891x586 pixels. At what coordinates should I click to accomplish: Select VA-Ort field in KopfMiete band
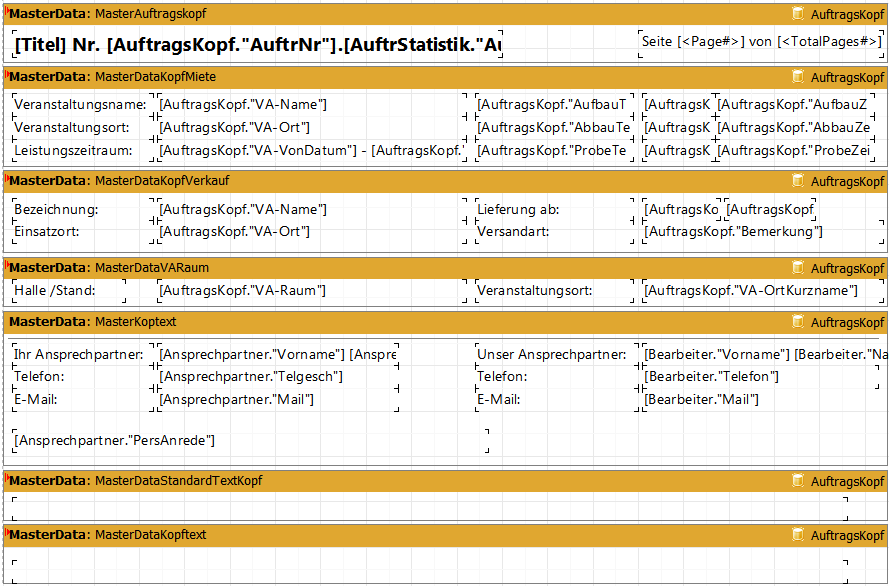311,127
